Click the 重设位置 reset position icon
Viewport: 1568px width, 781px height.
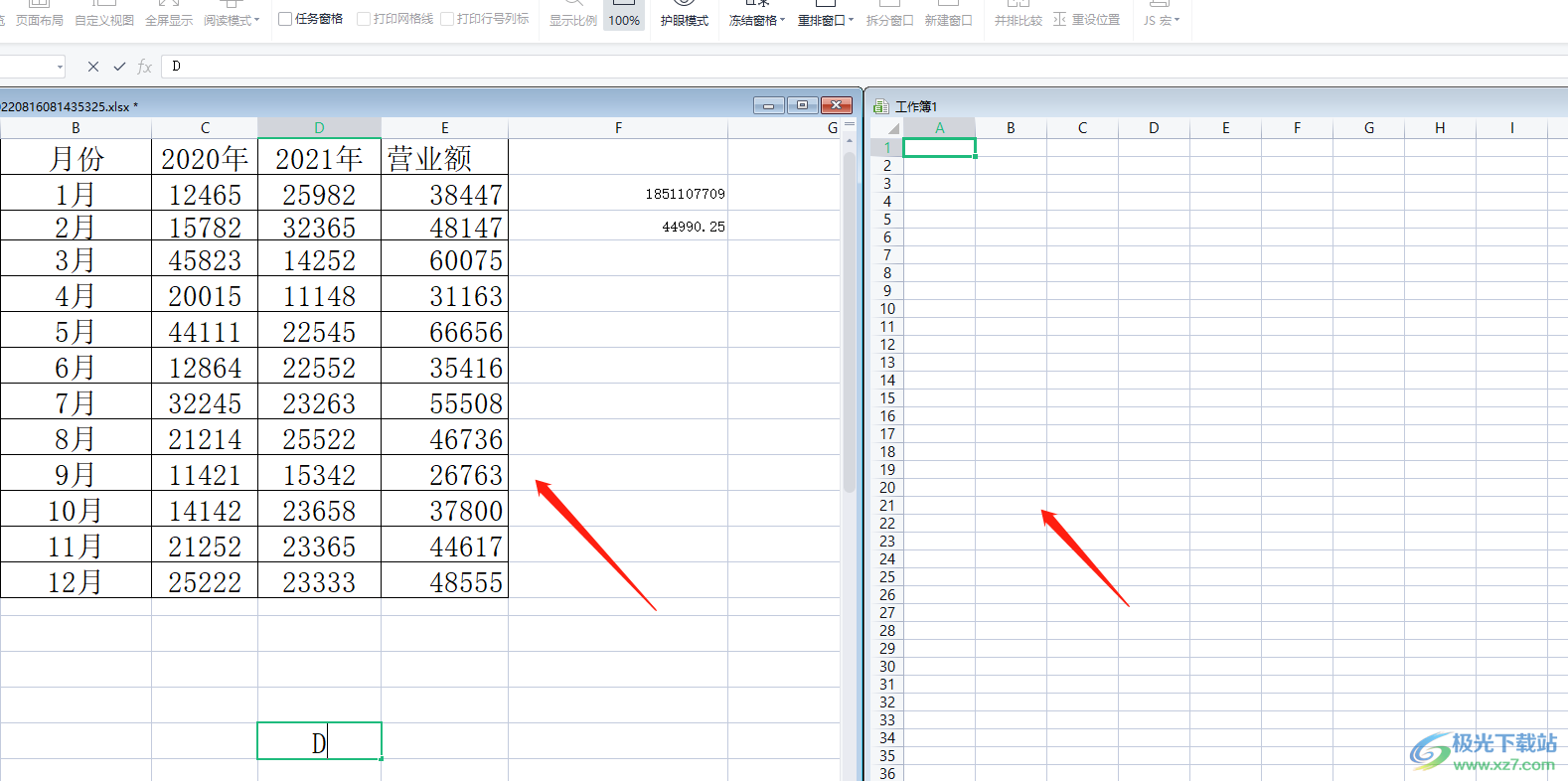[x=1060, y=20]
